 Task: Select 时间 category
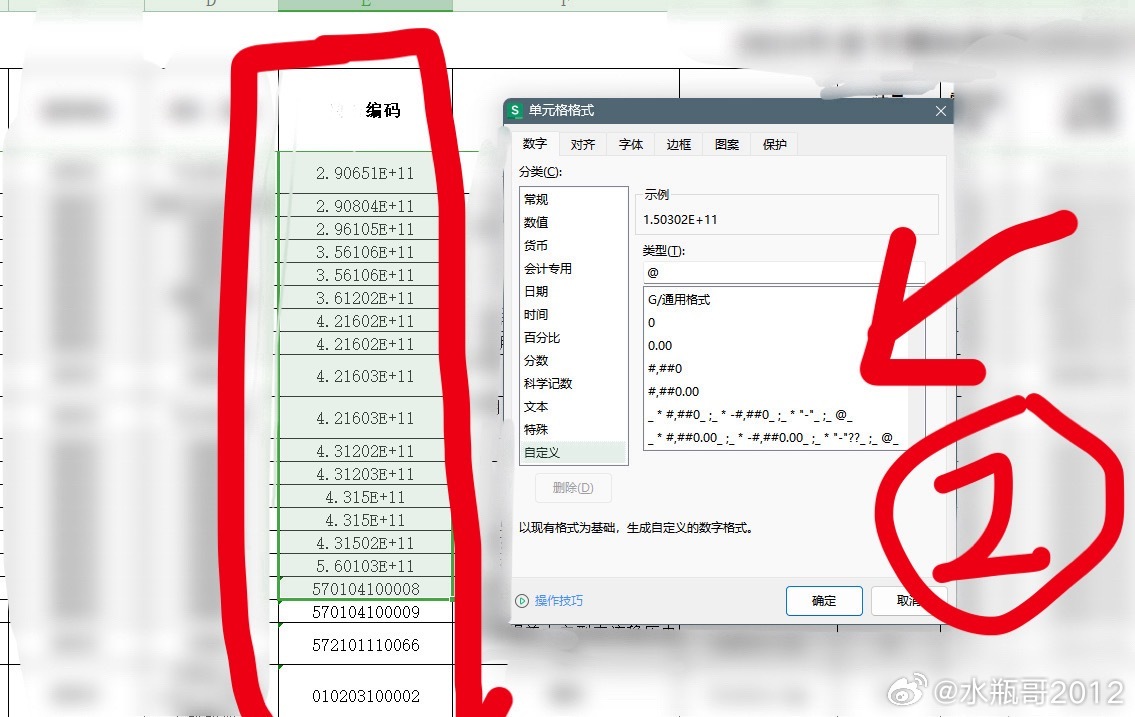coord(573,315)
